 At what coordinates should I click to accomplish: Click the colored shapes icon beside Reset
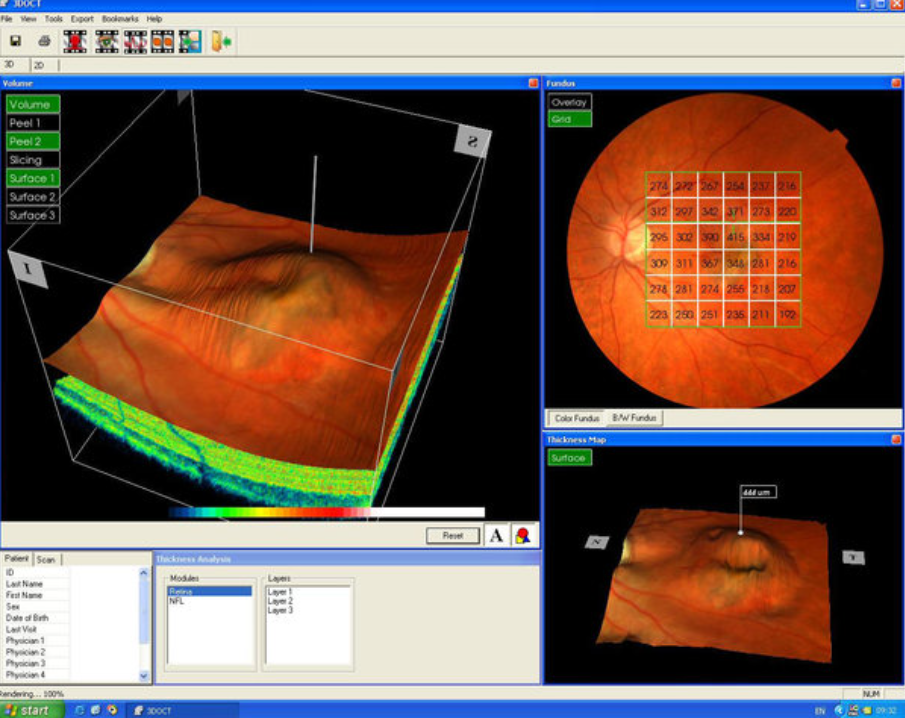point(523,536)
